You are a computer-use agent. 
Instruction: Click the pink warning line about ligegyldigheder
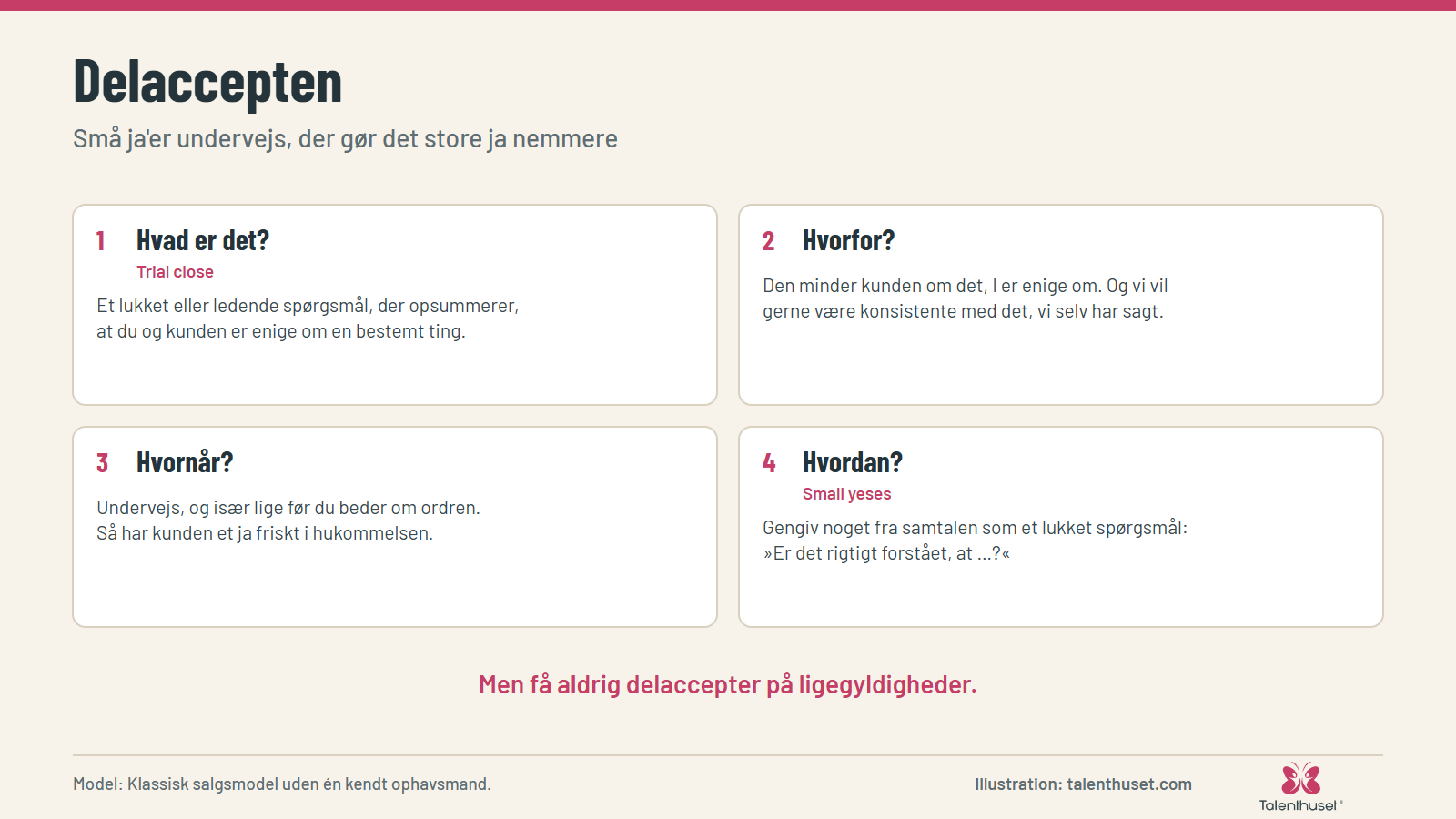(728, 684)
